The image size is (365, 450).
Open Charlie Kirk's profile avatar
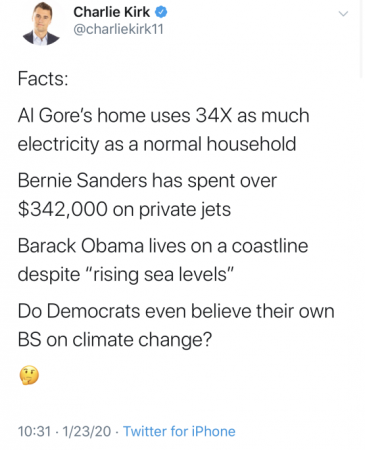click(41, 24)
